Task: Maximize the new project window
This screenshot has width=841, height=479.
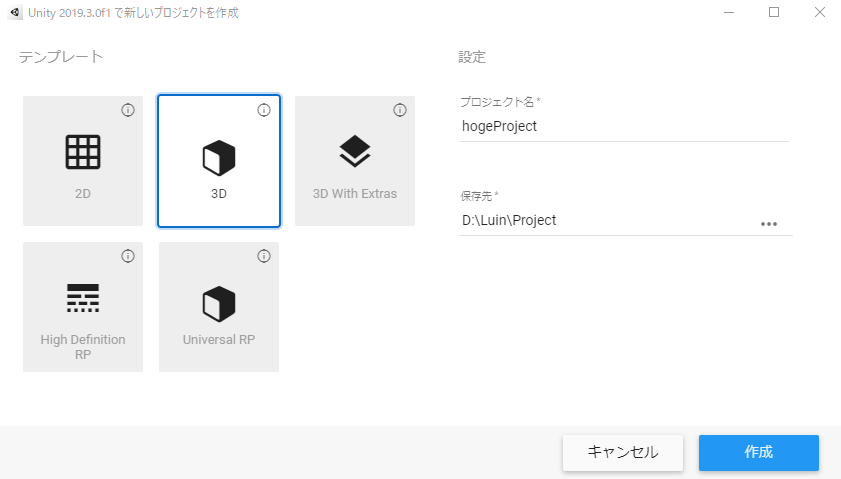Action: coord(774,12)
